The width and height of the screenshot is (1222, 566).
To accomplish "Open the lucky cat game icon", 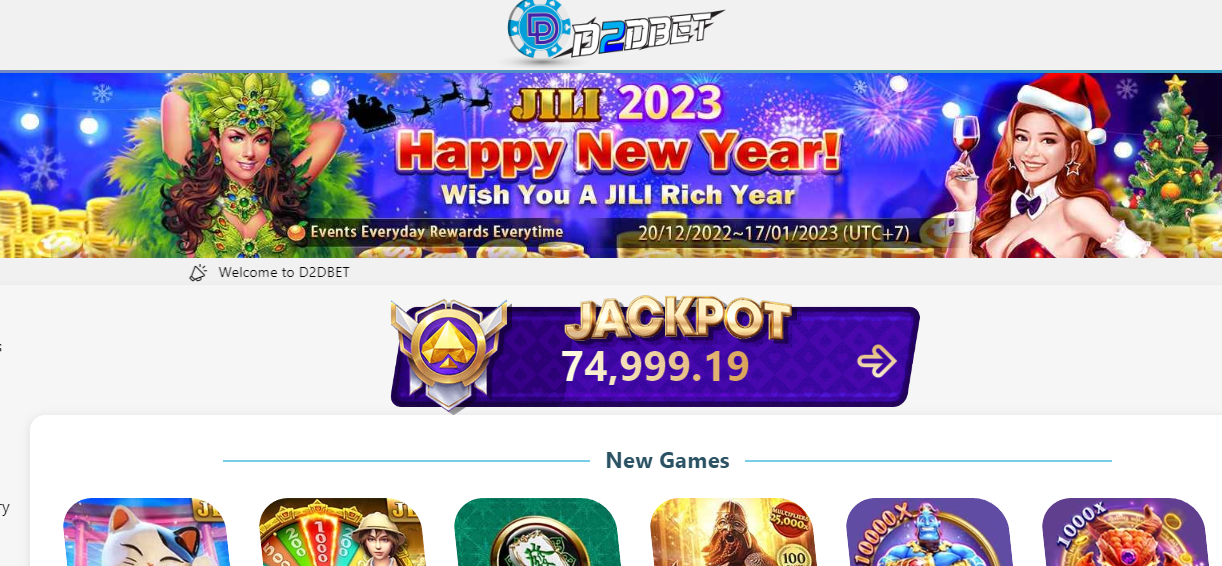I will 146,532.
